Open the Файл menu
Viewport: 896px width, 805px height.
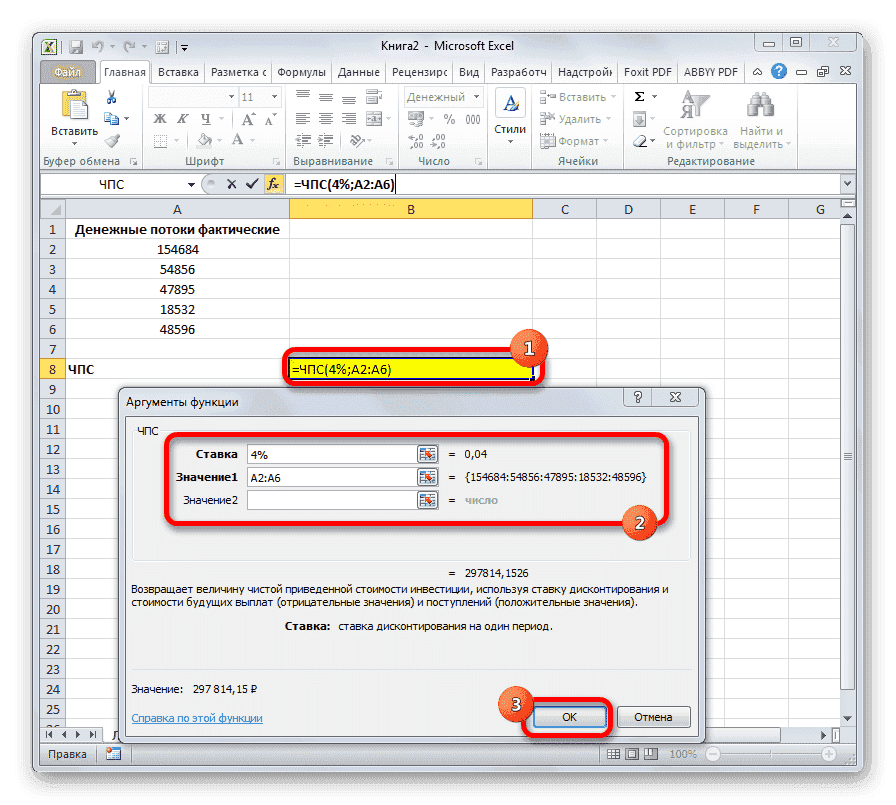pyautogui.click(x=66, y=71)
